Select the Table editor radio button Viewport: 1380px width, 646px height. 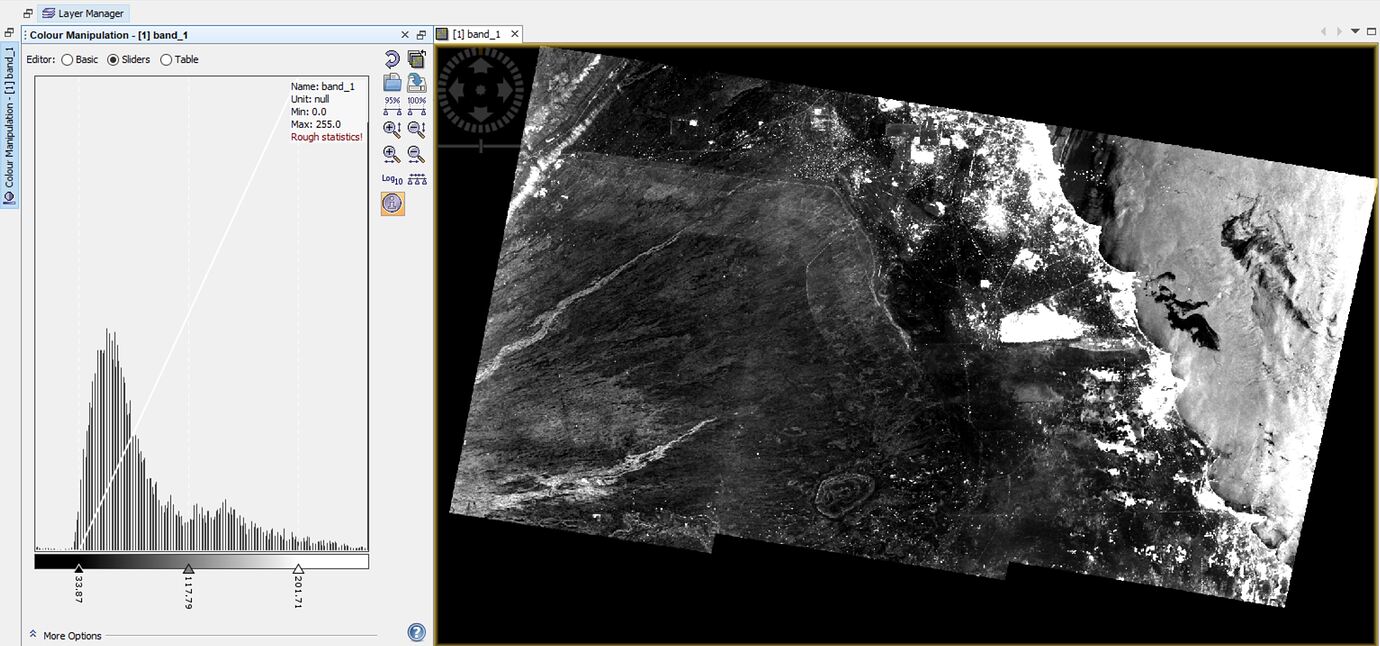coord(166,60)
